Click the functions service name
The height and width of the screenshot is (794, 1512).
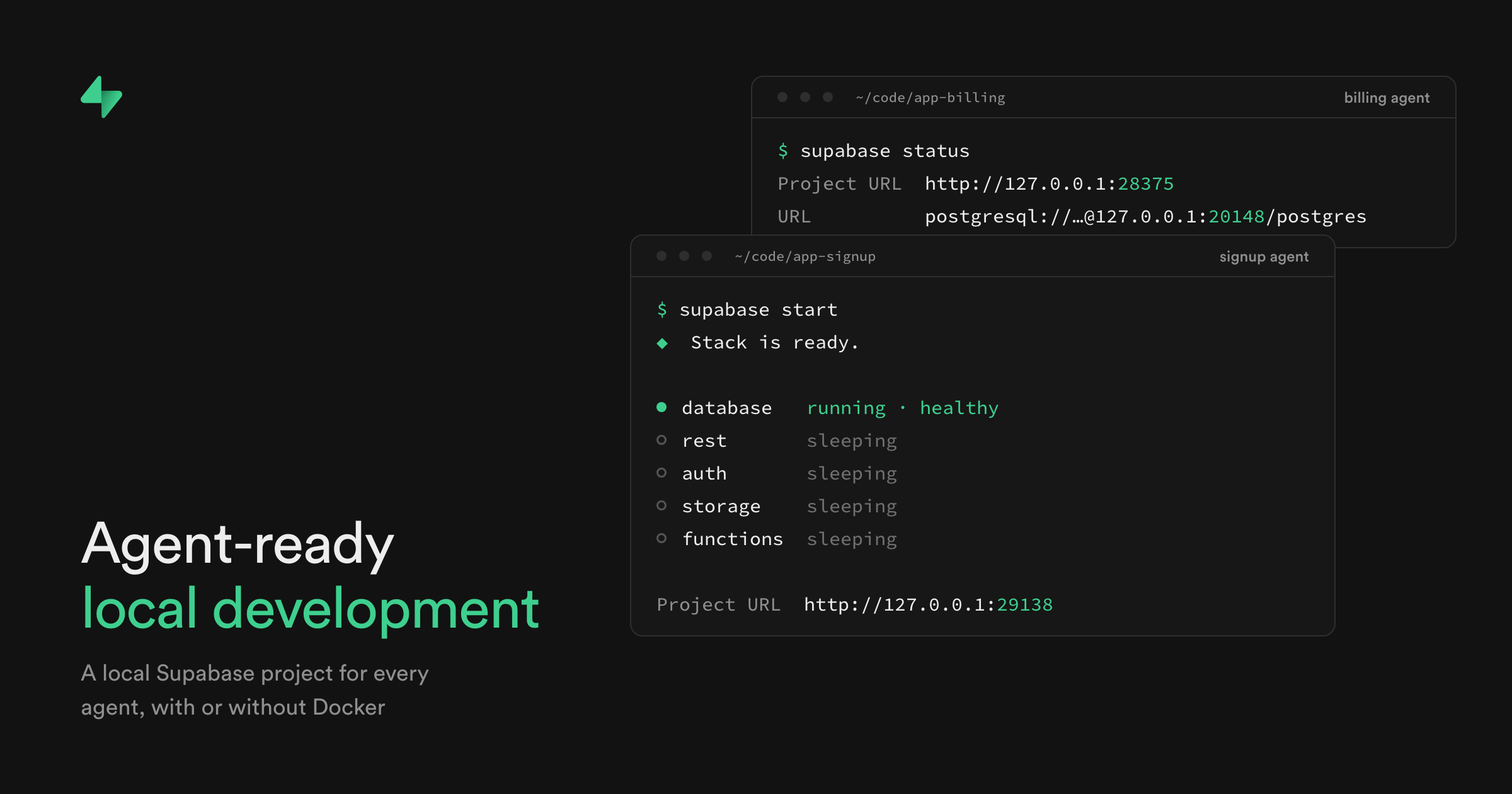tap(733, 539)
